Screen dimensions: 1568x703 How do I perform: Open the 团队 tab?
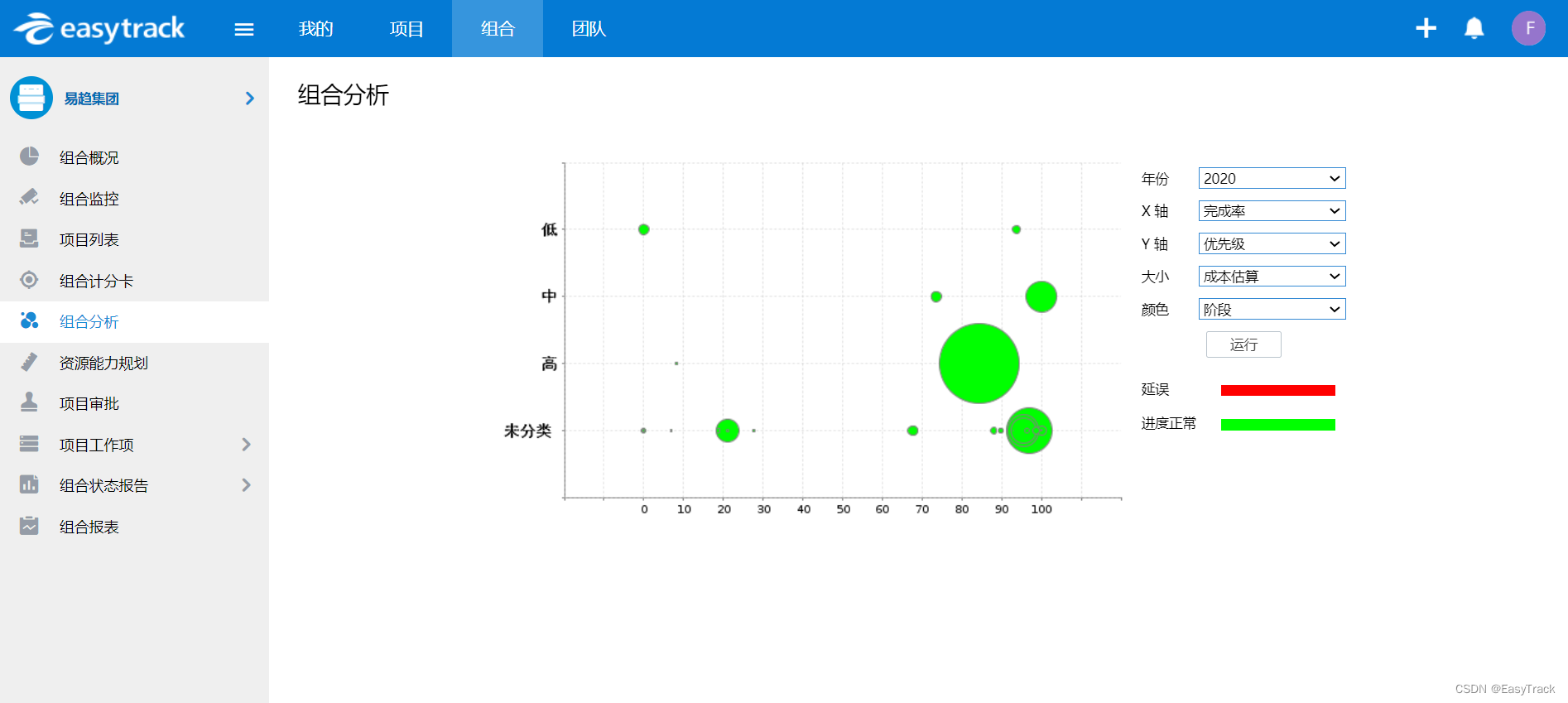[x=589, y=28]
